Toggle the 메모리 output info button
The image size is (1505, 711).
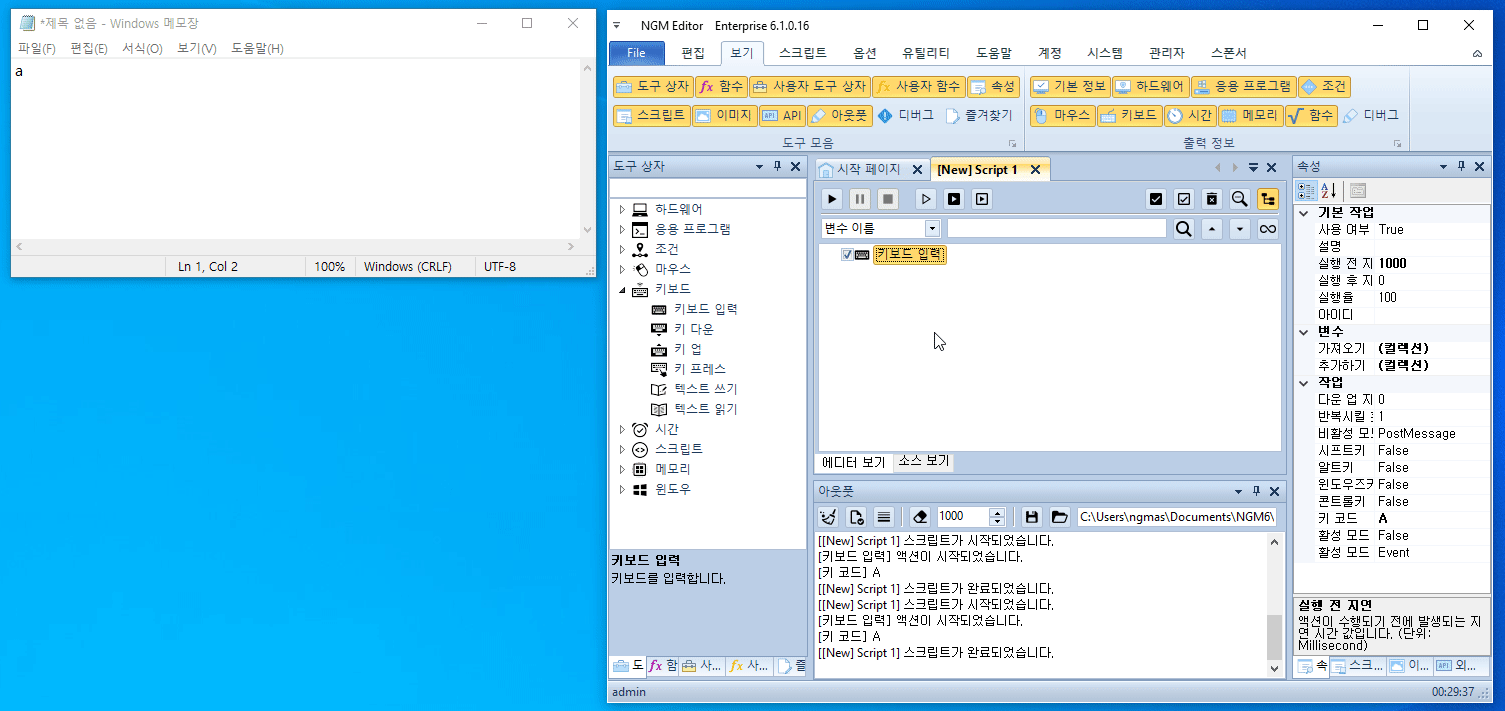click(1250, 116)
